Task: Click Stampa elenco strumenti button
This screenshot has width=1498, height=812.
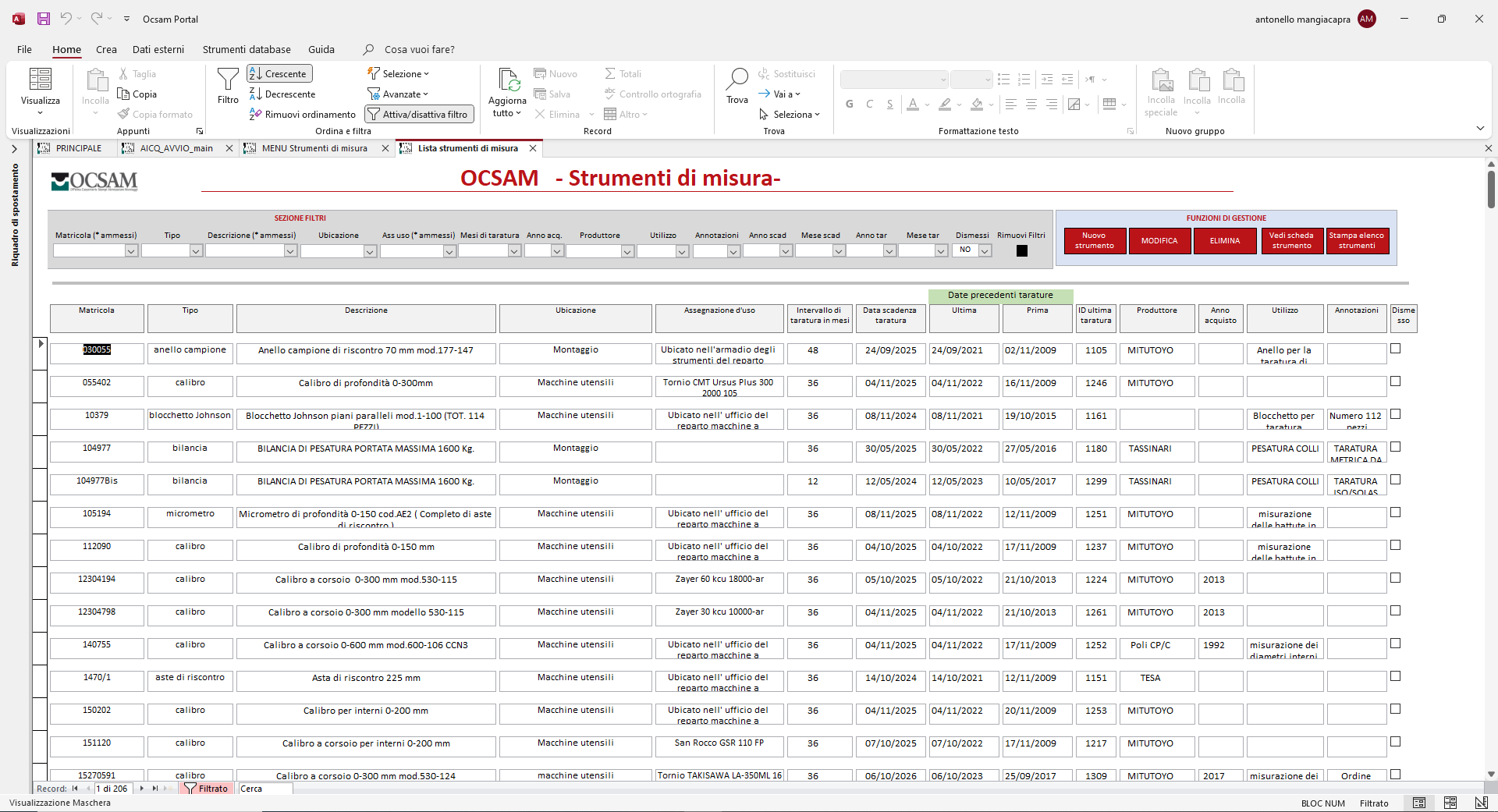Action: [x=1357, y=240]
